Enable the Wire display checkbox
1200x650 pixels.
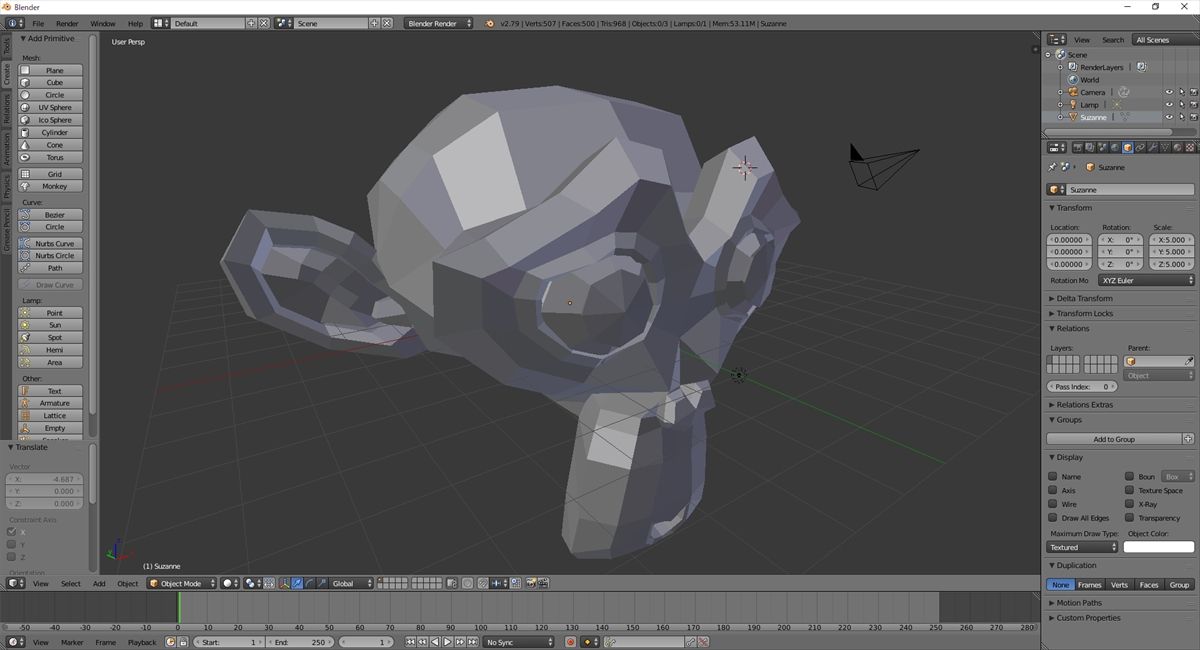(x=1054, y=504)
